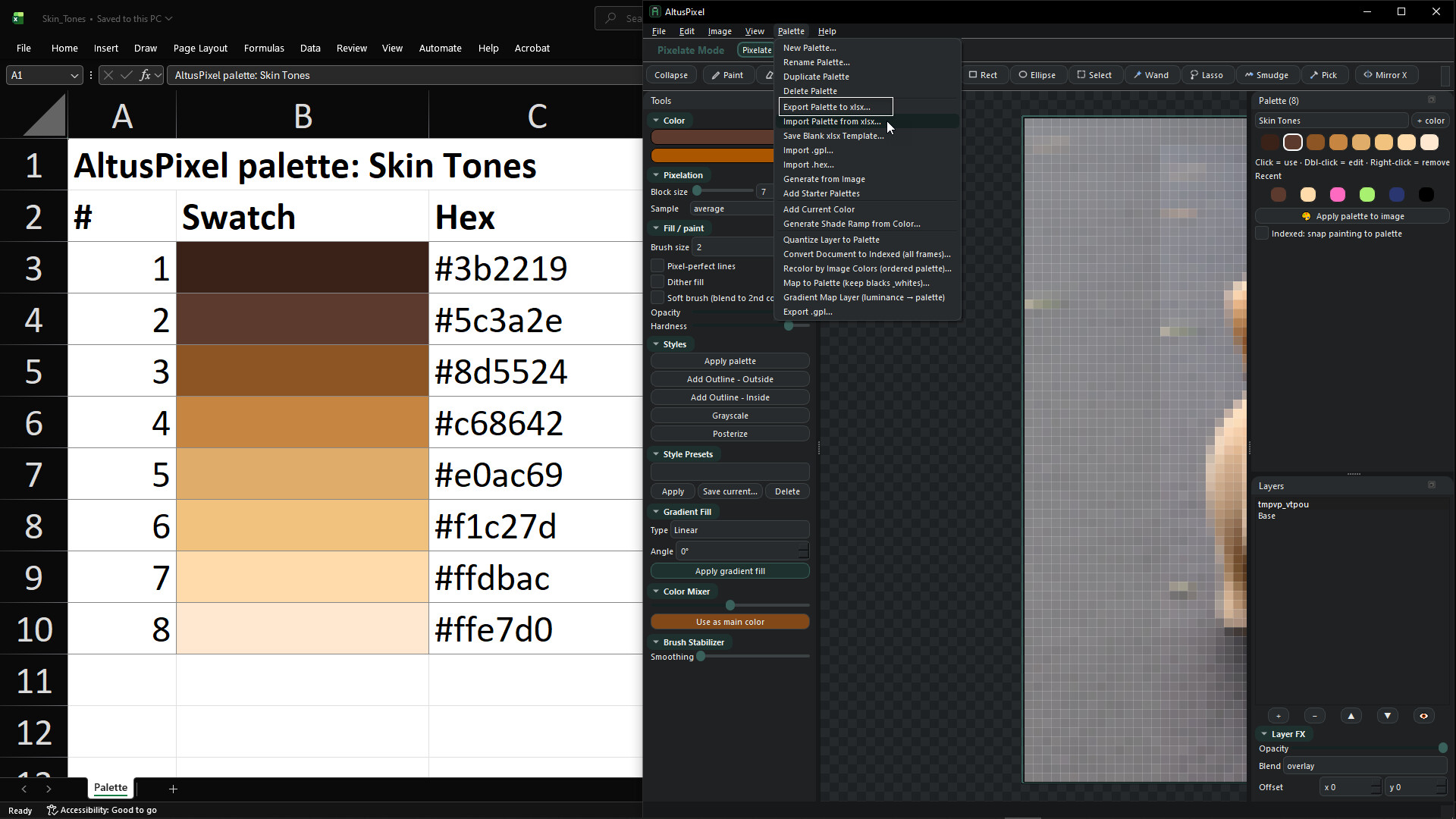Click the Grayscale style button
The image size is (1456, 819).
(x=730, y=416)
